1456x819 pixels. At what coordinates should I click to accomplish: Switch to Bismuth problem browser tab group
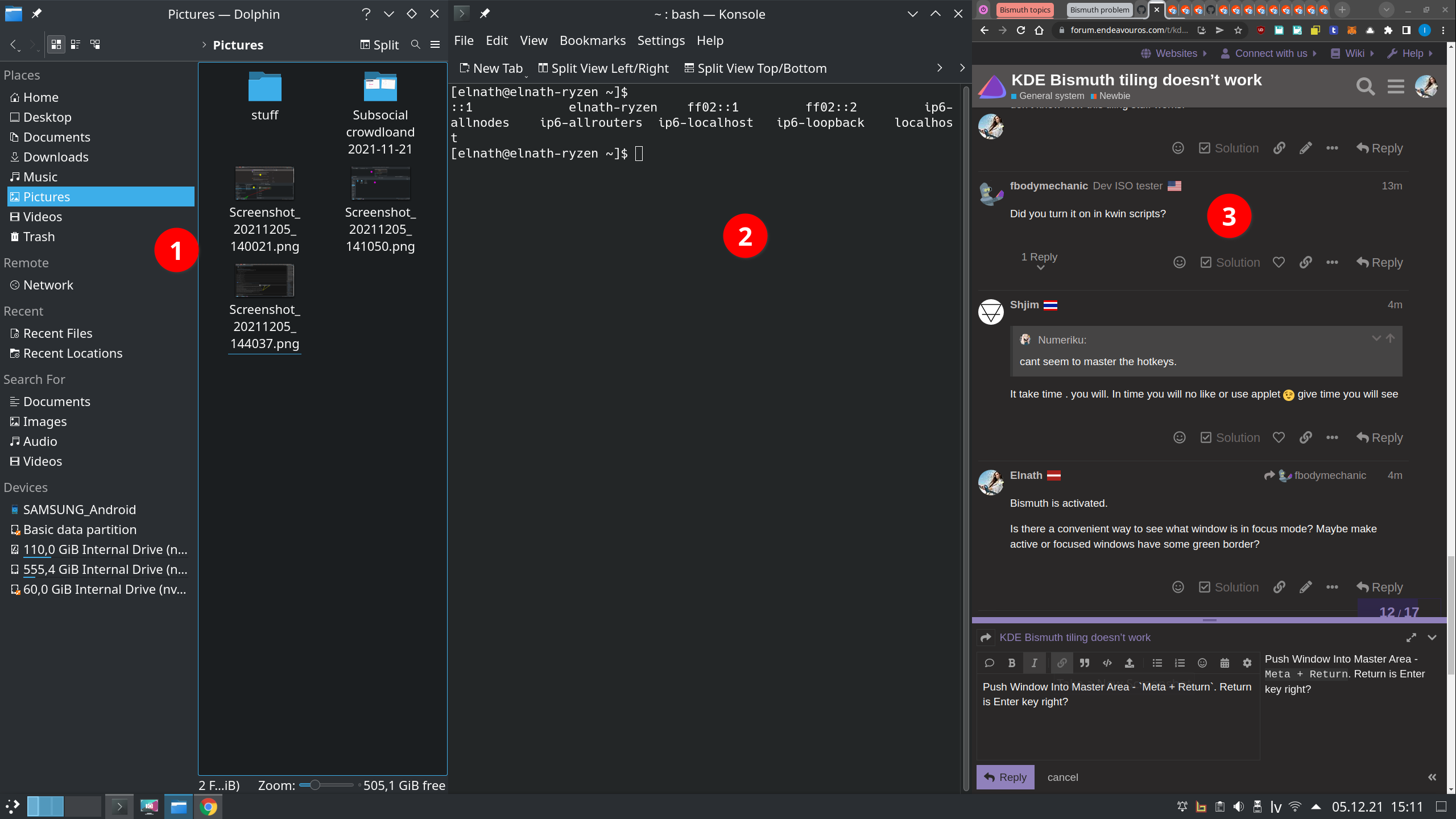click(x=1099, y=10)
